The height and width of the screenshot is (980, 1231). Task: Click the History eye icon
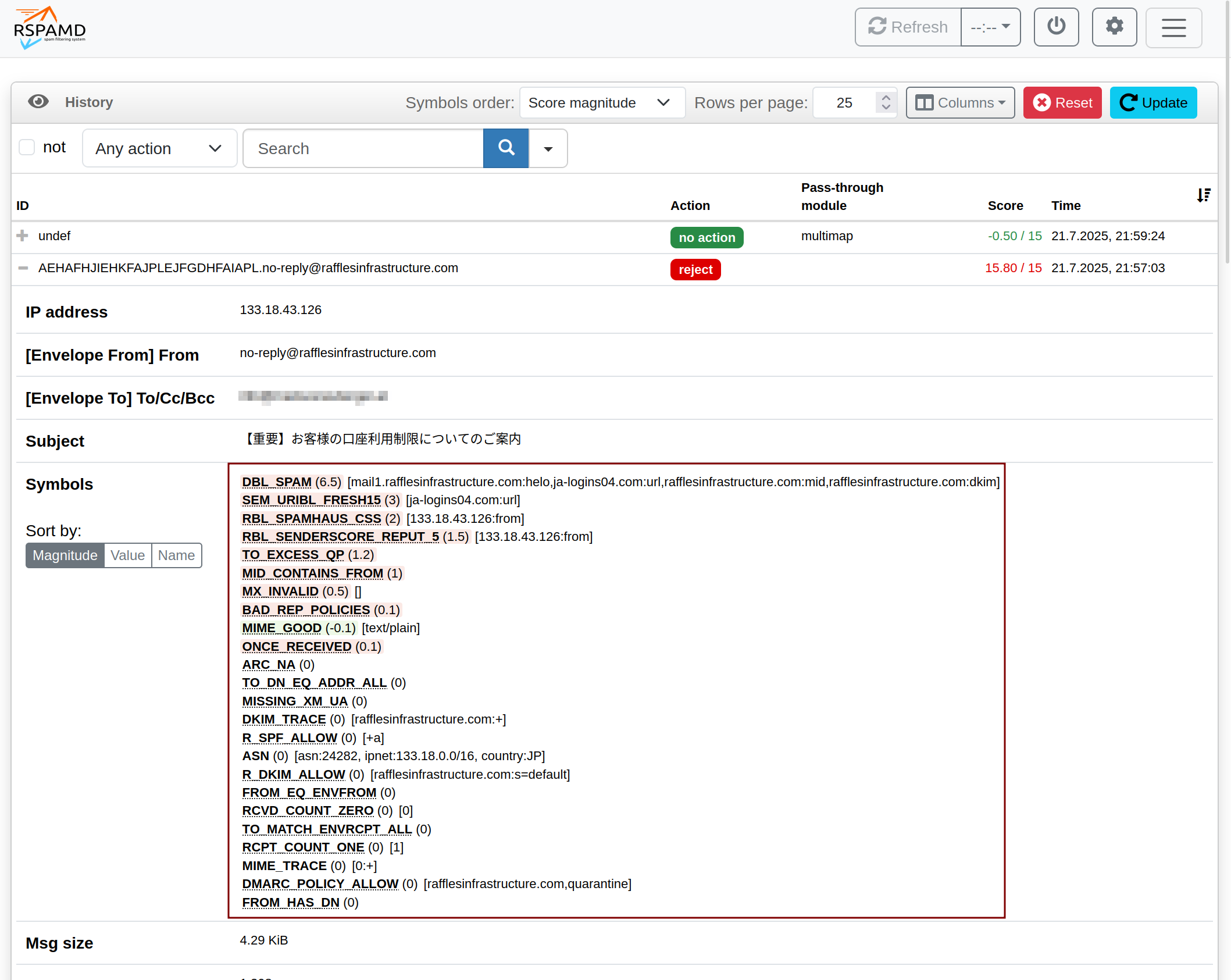pyautogui.click(x=38, y=102)
